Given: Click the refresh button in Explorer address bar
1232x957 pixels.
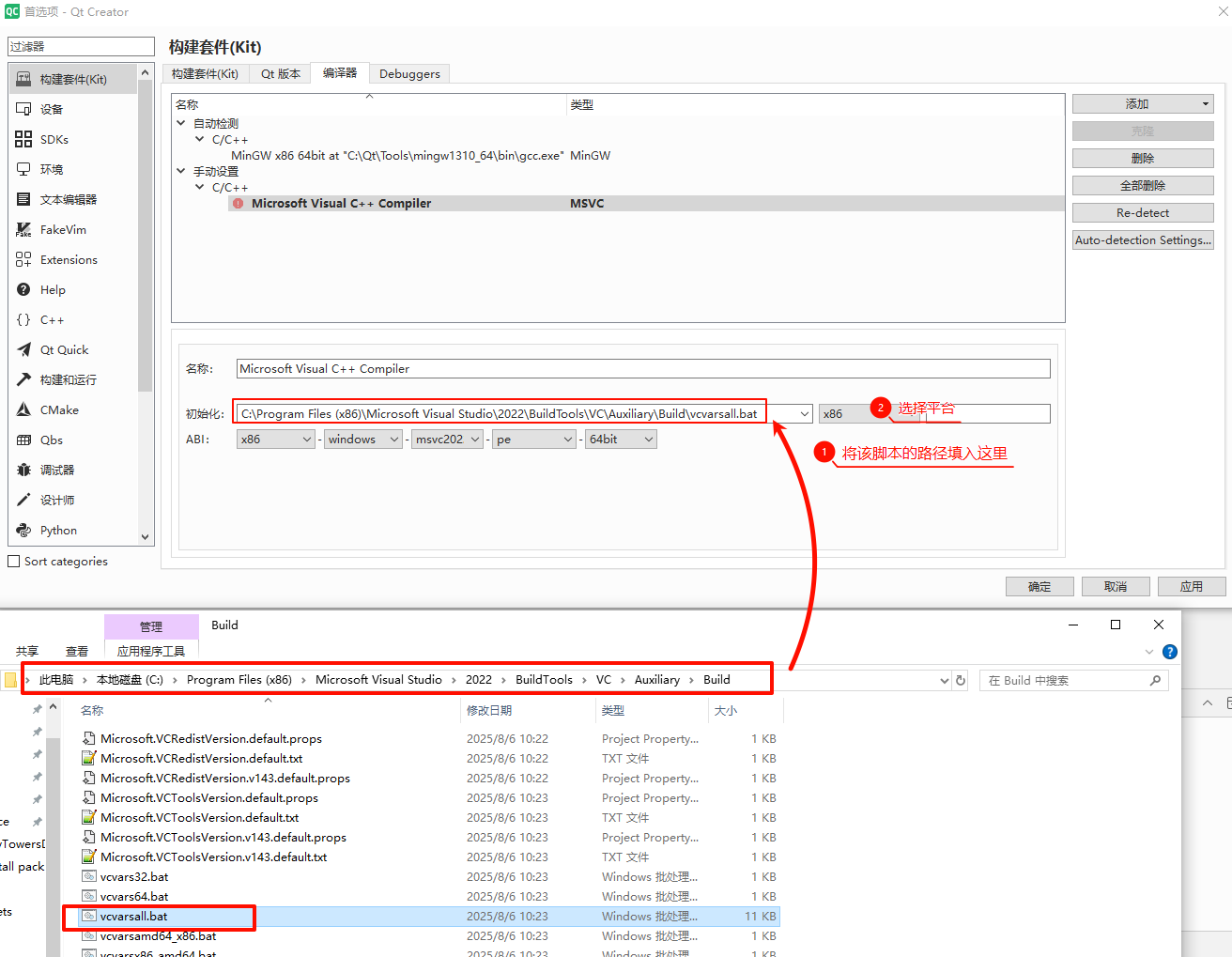Looking at the screenshot, I should point(961,680).
